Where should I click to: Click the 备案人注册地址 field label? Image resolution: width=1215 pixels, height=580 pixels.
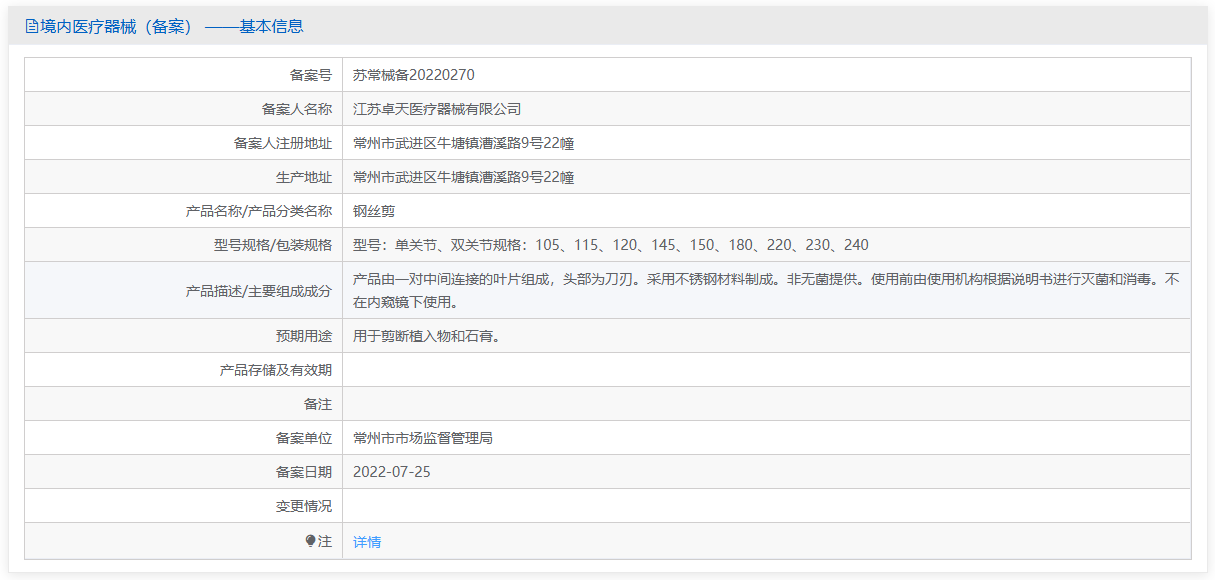click(x=283, y=143)
